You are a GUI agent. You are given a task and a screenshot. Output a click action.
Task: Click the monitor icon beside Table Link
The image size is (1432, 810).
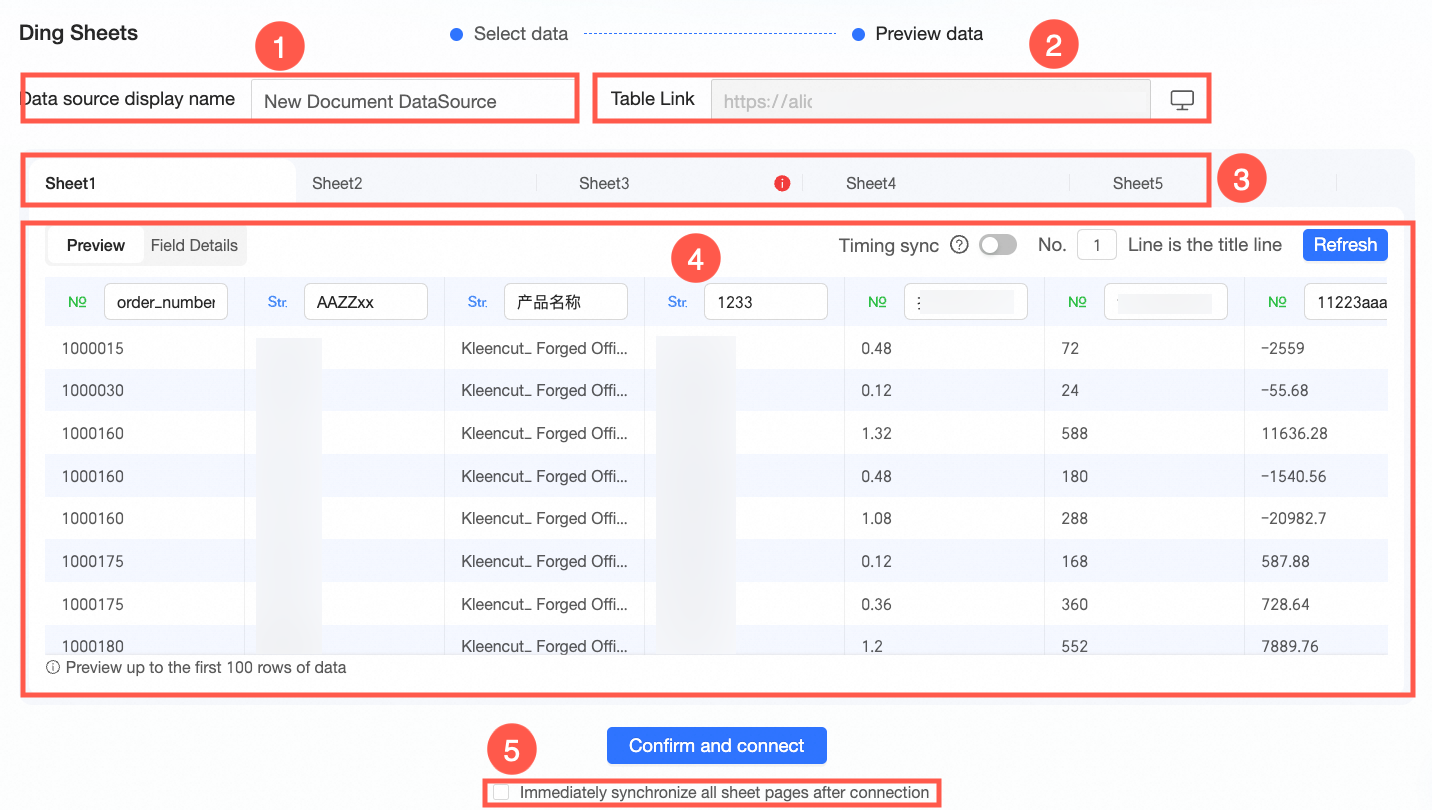tap(1182, 101)
